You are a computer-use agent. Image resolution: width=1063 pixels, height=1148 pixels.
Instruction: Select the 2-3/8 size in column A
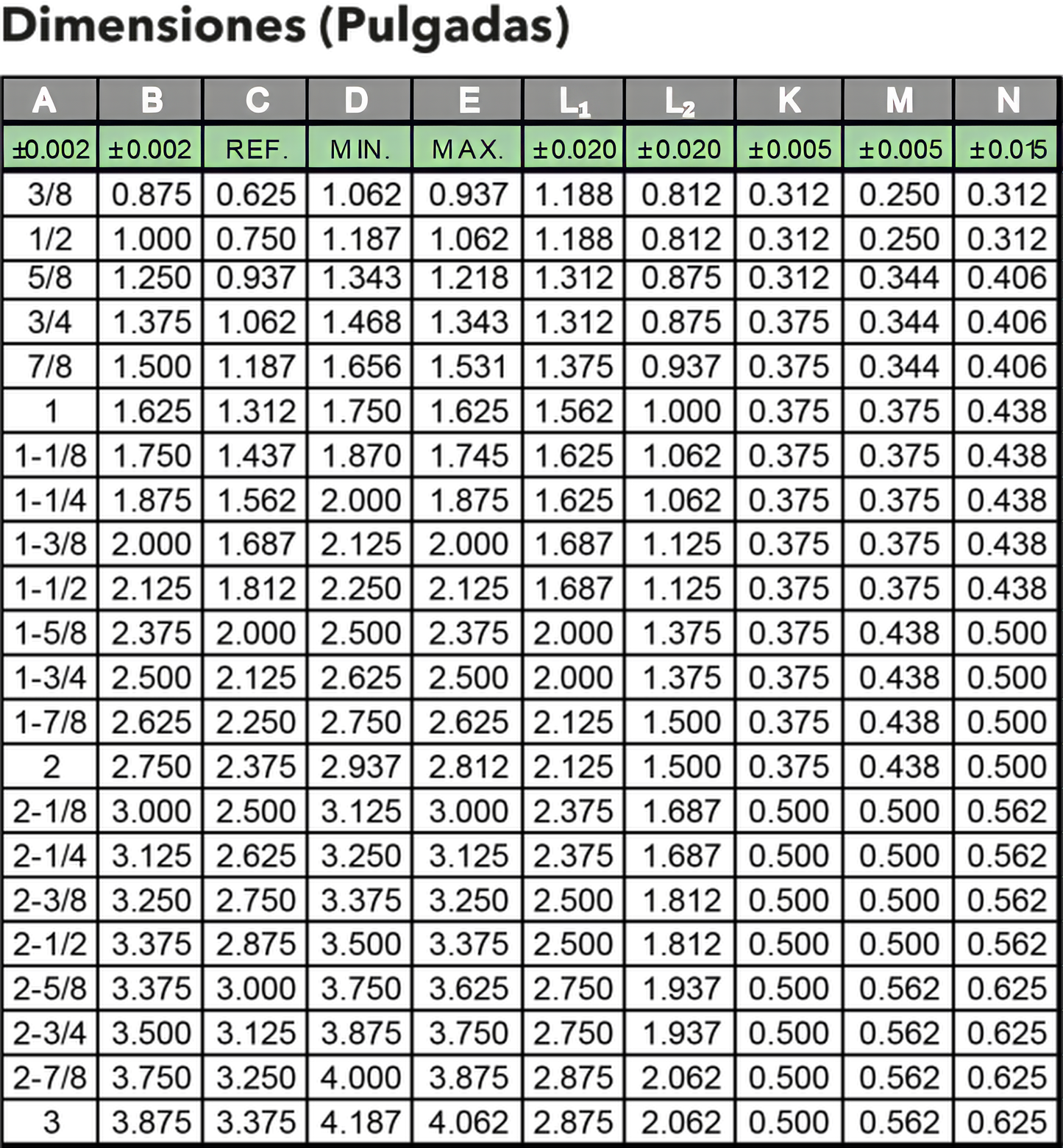click(50, 900)
